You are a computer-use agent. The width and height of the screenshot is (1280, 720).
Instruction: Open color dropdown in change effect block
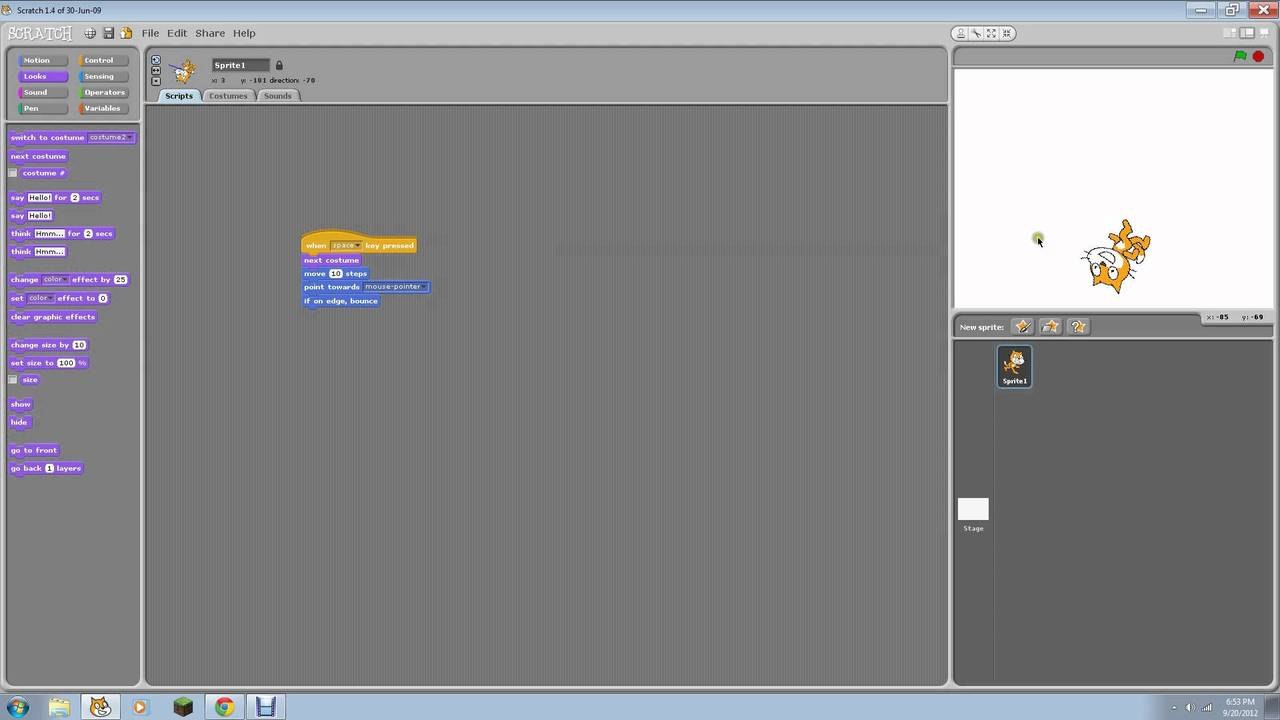(55, 280)
